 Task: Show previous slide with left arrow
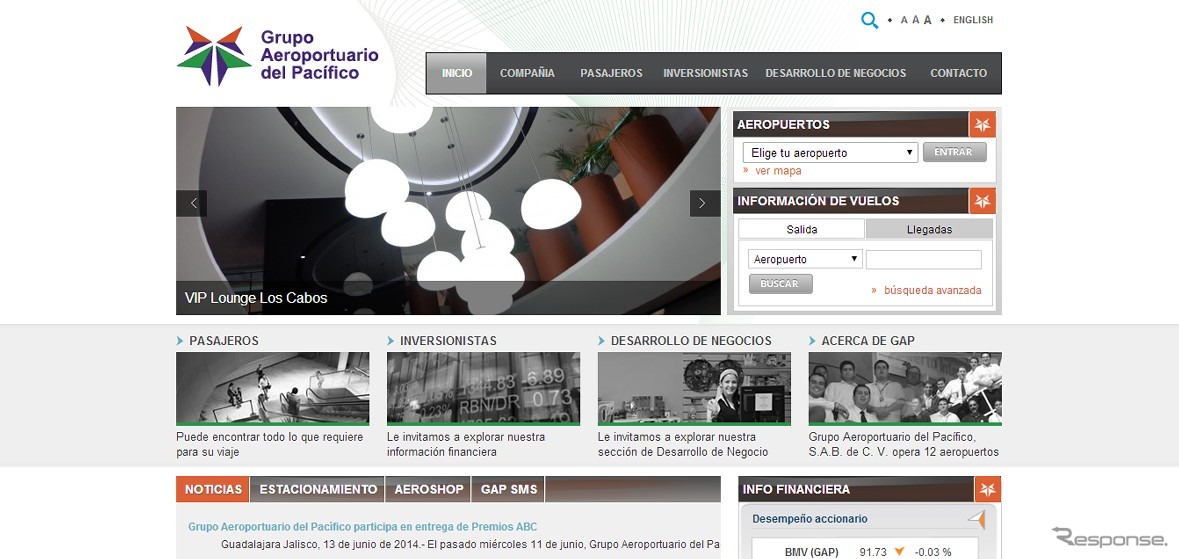(192, 203)
